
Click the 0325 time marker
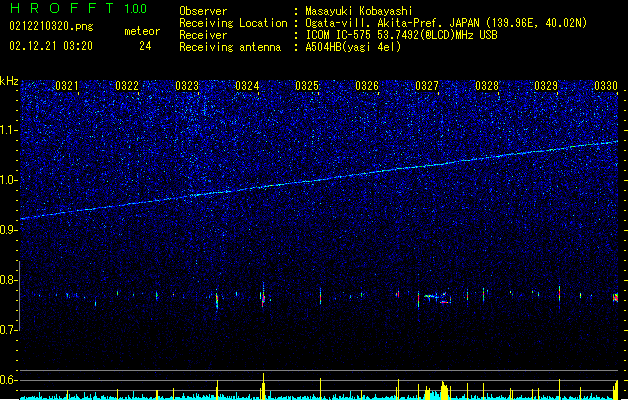pos(307,85)
